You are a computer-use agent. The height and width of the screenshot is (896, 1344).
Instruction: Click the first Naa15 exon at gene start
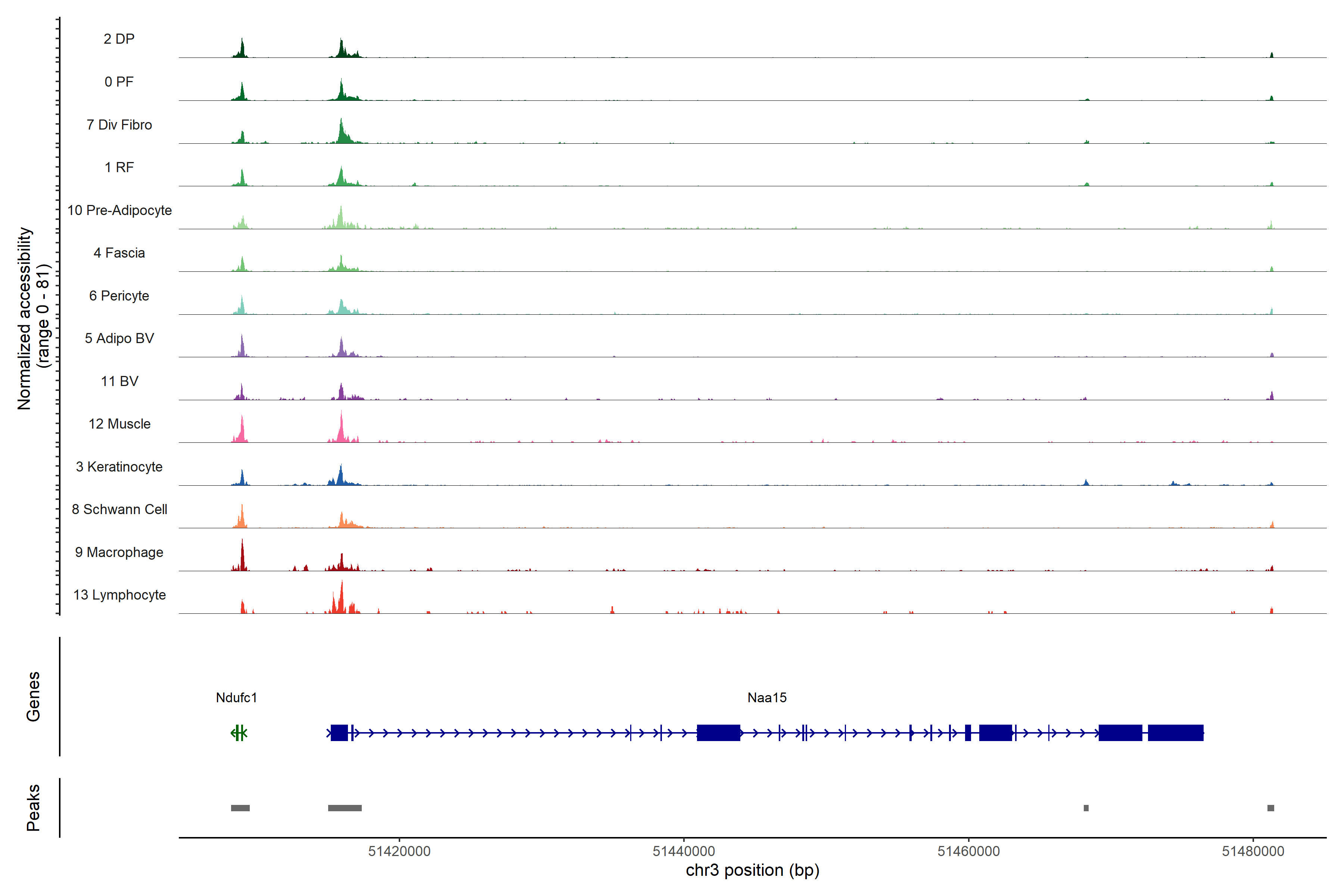click(x=339, y=732)
